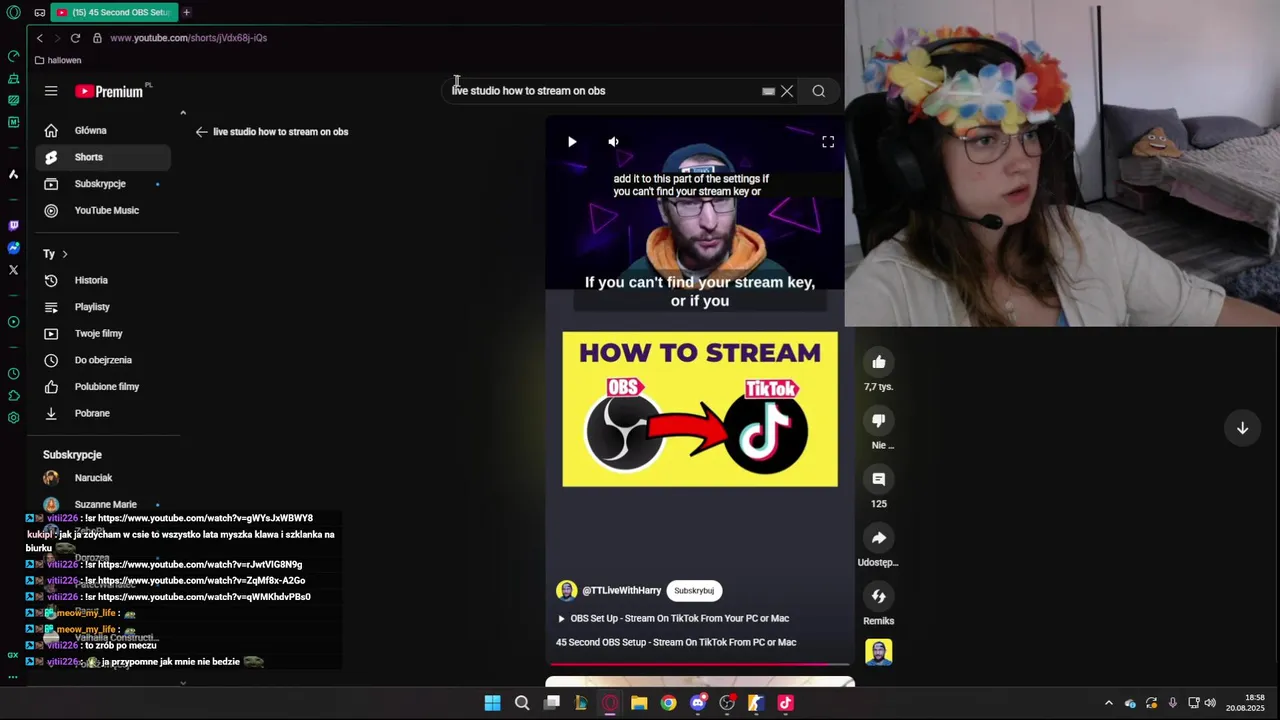Open the volume control in system tray
Screen dimensions: 1280x720
point(1210,703)
